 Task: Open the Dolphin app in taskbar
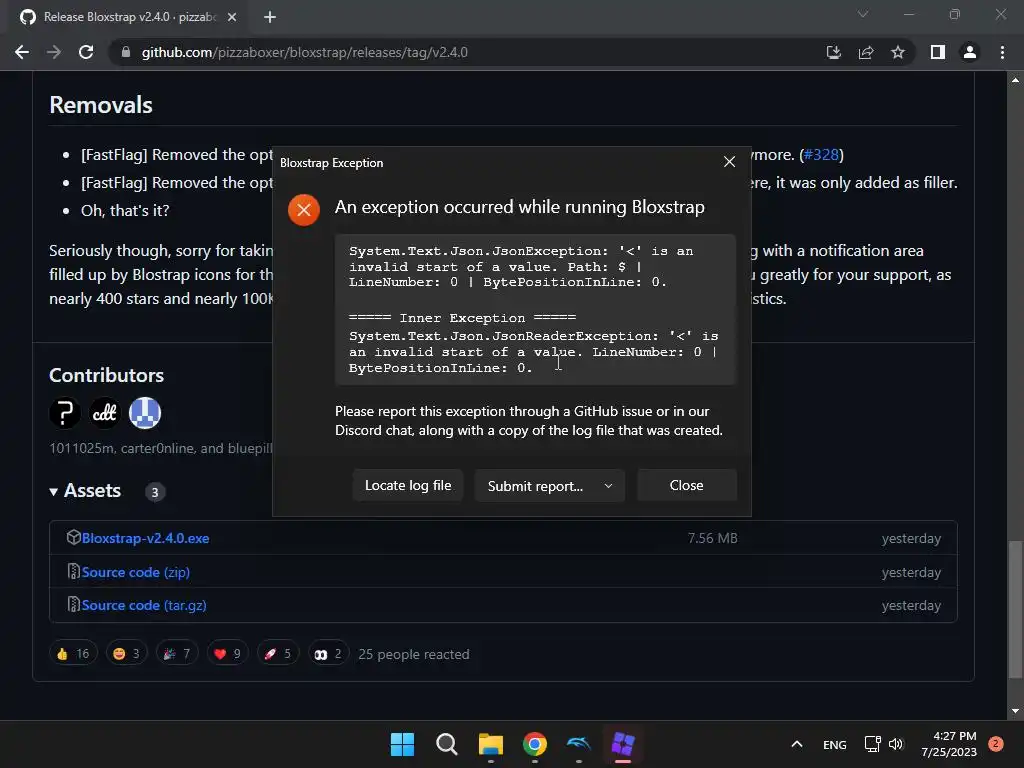579,744
